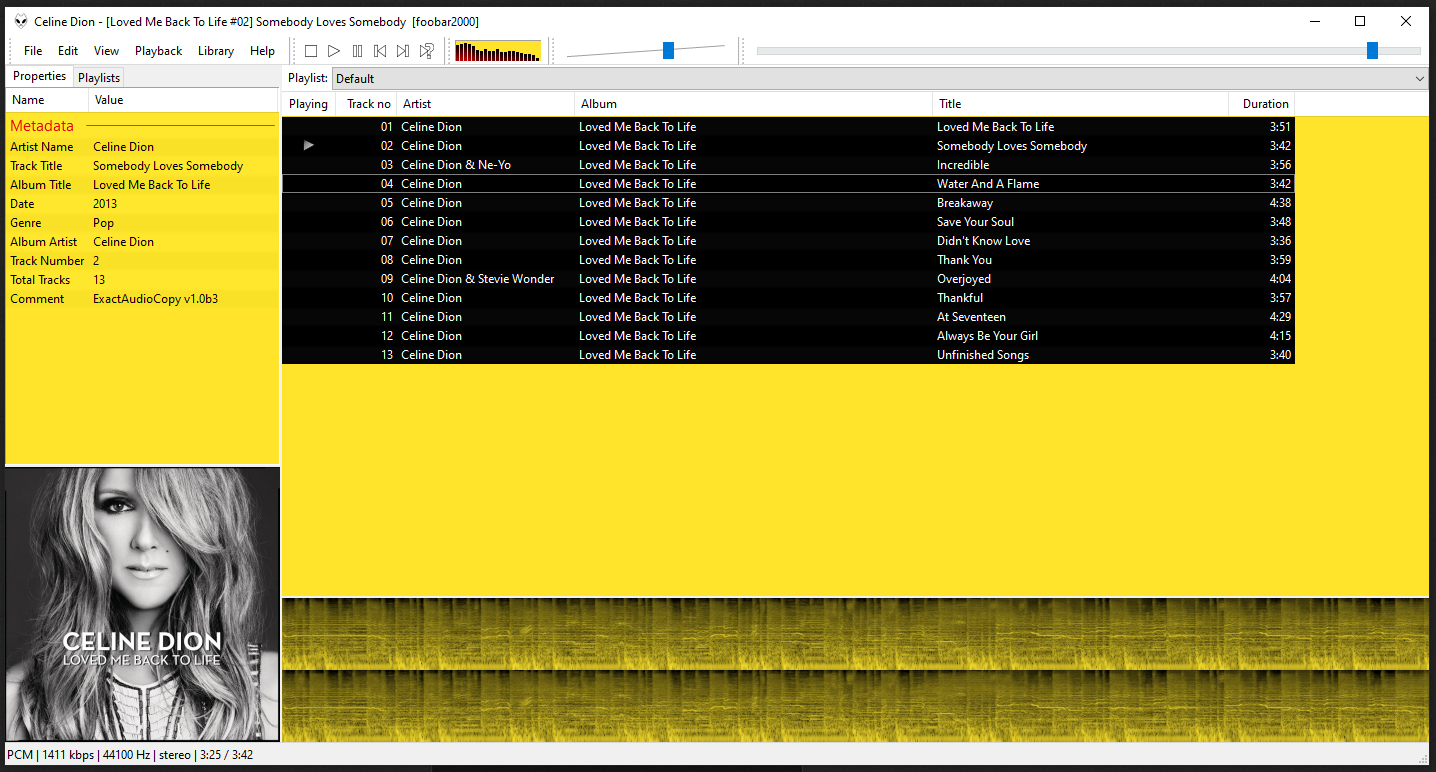Select the Didn't Know Love track
This screenshot has height=772, width=1436.
788,241
